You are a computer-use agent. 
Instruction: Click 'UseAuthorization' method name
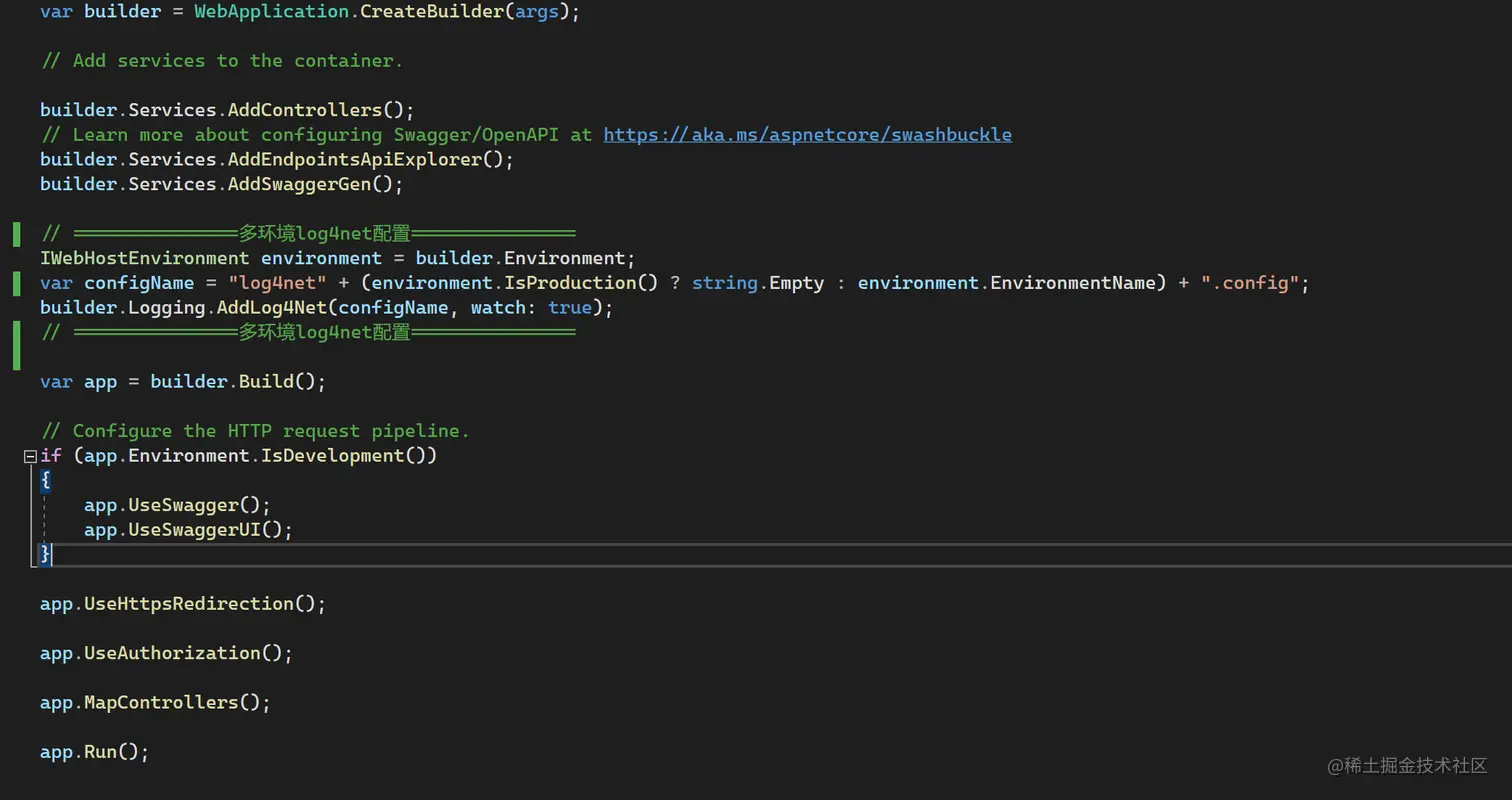(172, 653)
